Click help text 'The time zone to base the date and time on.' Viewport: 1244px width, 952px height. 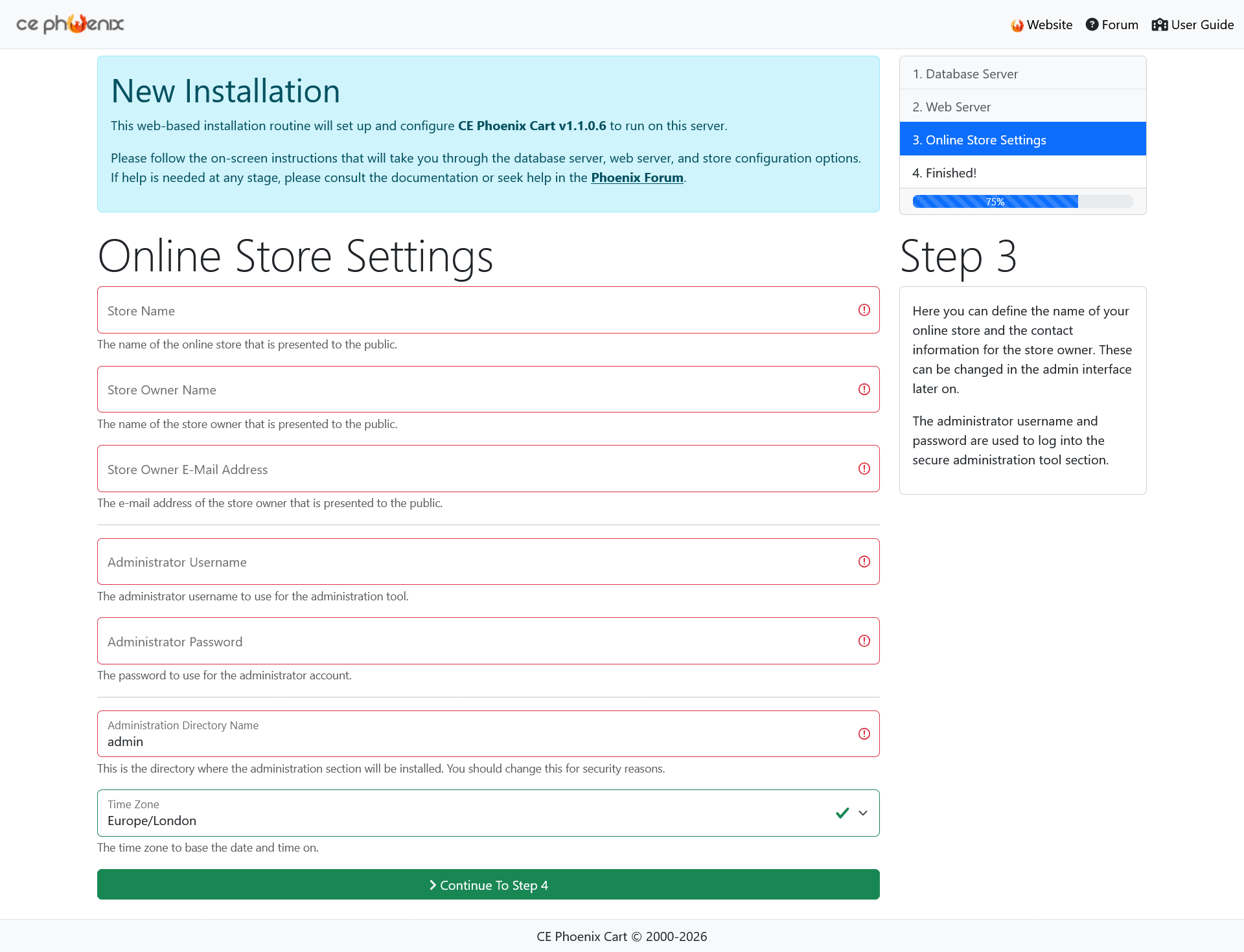208,848
